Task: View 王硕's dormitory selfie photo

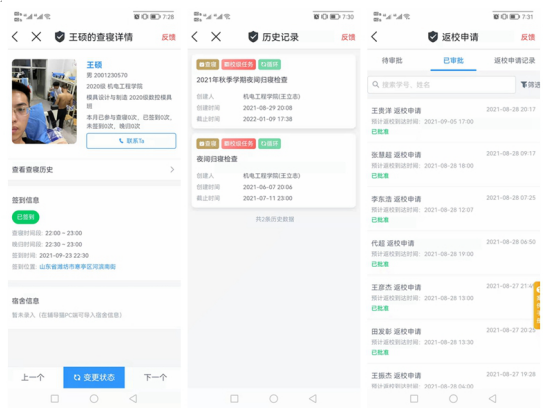Action: click(x=44, y=101)
